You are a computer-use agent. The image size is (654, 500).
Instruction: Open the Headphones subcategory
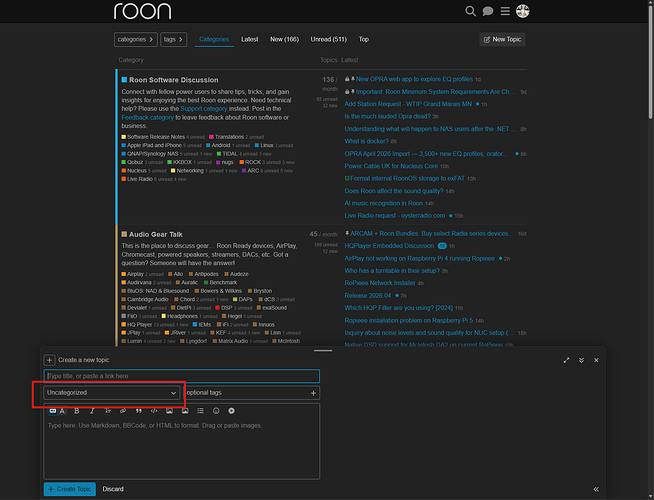pyautogui.click(x=182, y=316)
